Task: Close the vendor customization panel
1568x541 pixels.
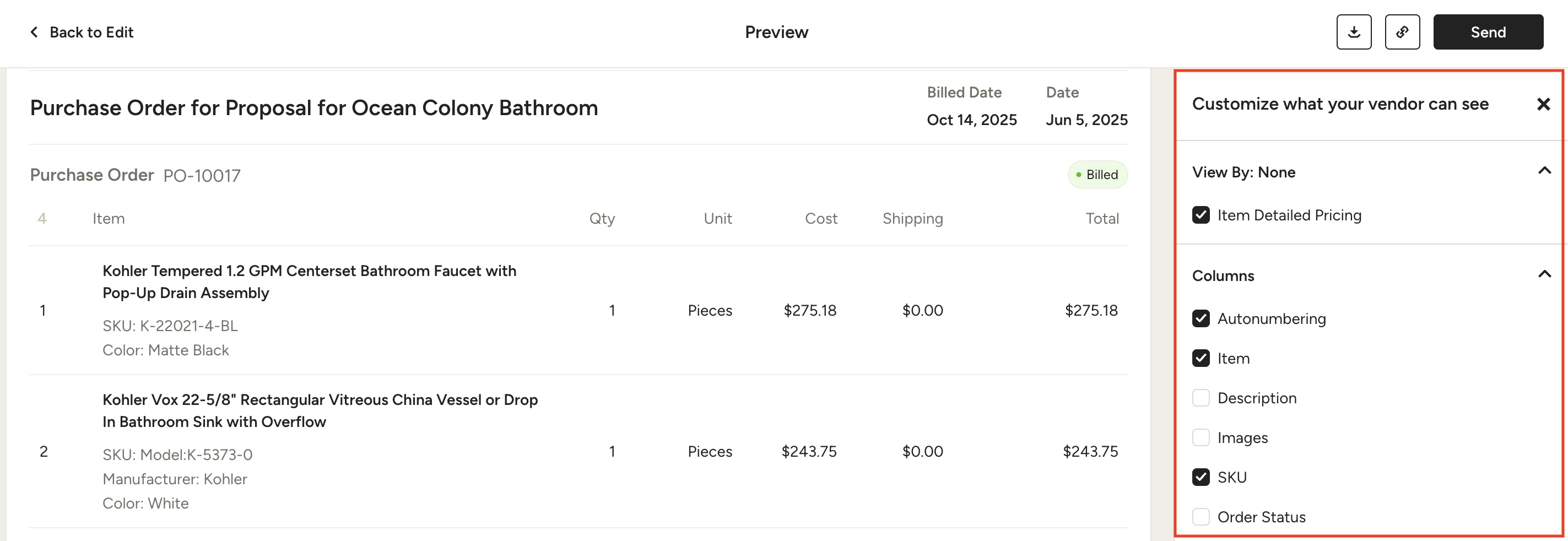Action: pyautogui.click(x=1543, y=104)
